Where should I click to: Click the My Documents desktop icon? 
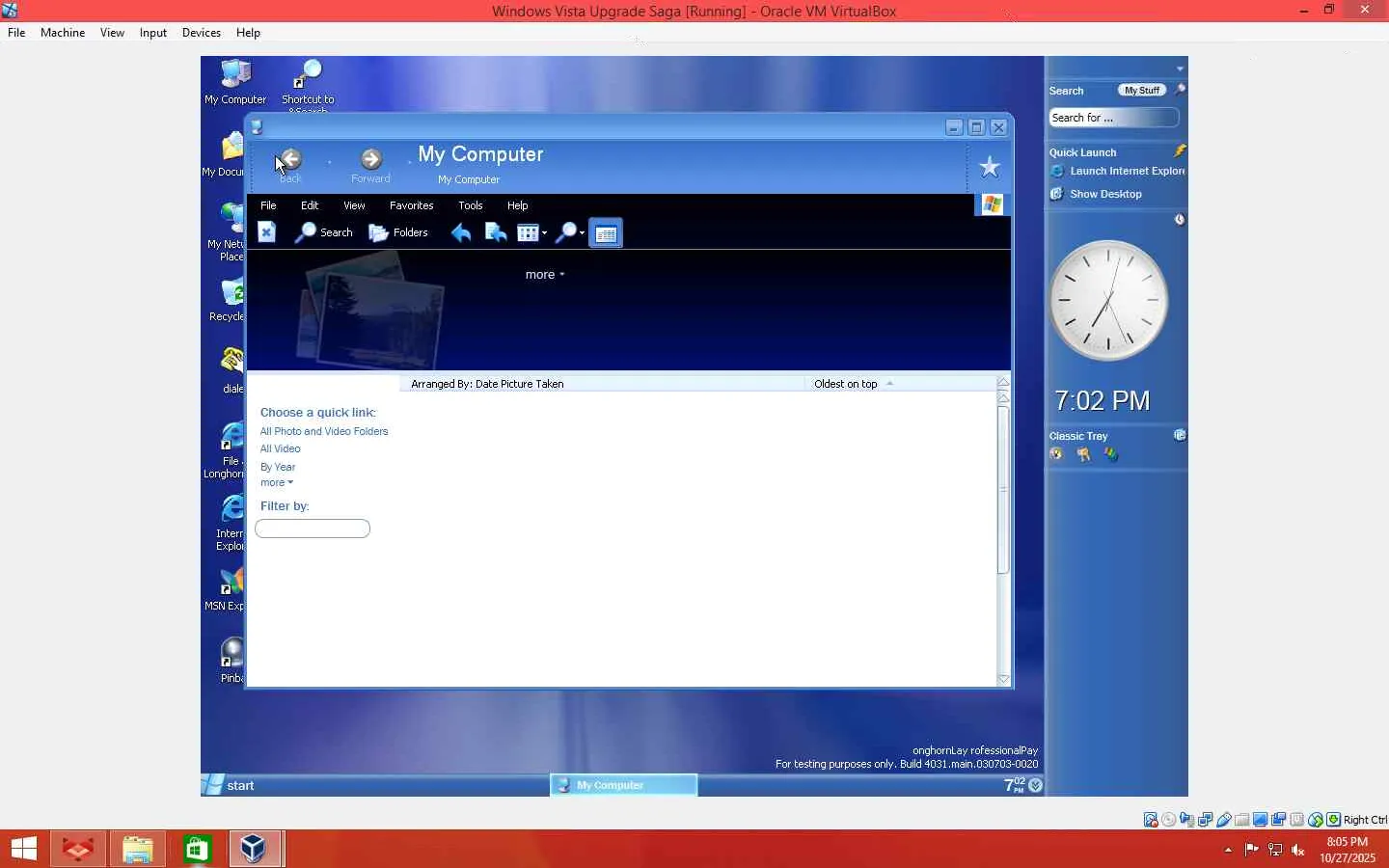(x=224, y=154)
